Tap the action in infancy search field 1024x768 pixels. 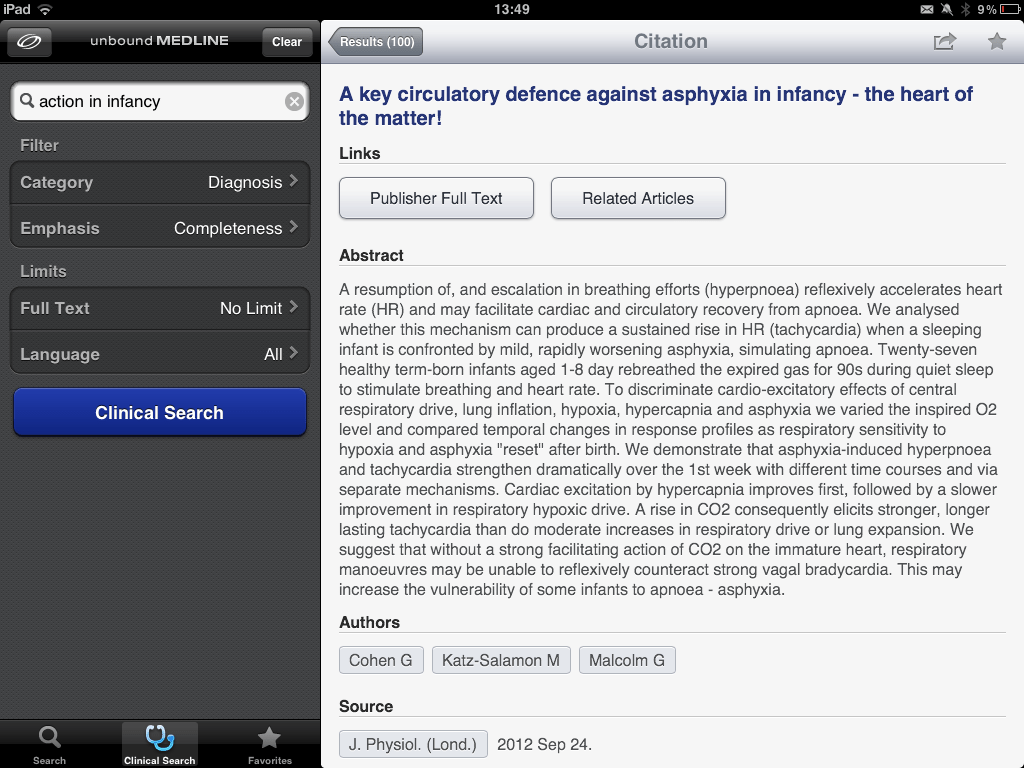pyautogui.click(x=160, y=101)
